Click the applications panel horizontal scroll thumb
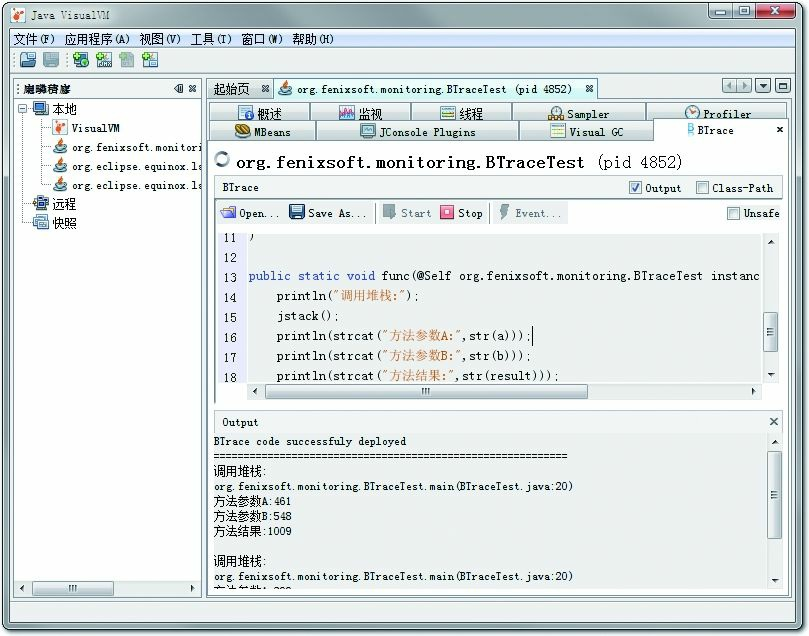Screen dimensions: 809x636 click(x=73, y=588)
